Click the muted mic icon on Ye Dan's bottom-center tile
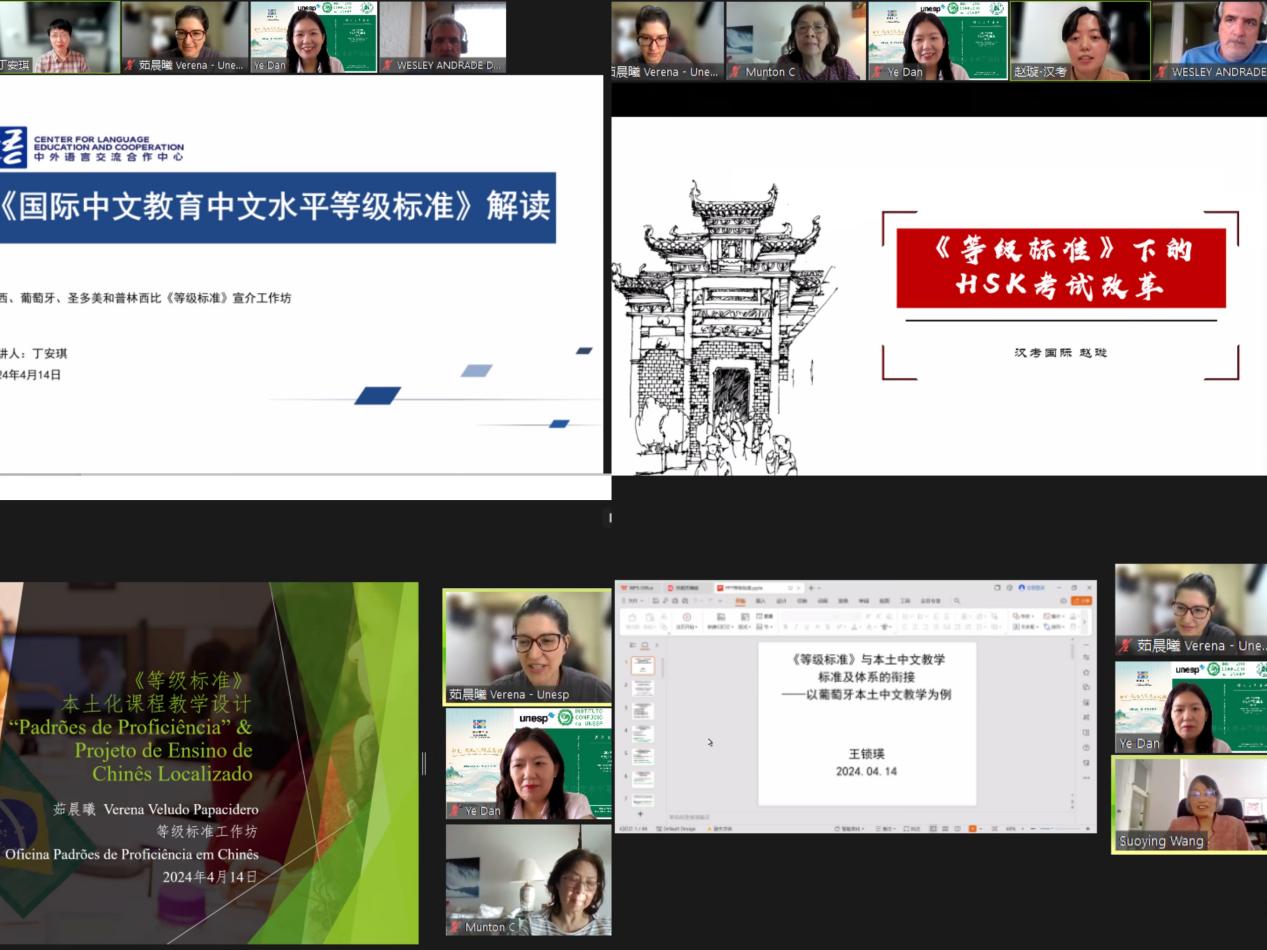Screen dimensions: 1267x950 (x=456, y=810)
